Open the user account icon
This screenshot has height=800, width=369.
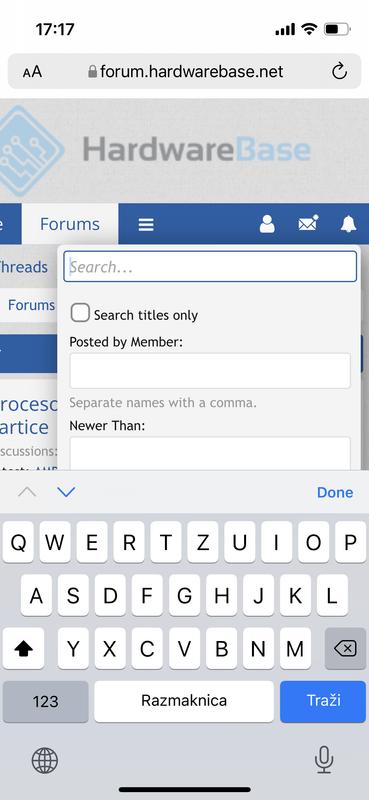coord(267,224)
